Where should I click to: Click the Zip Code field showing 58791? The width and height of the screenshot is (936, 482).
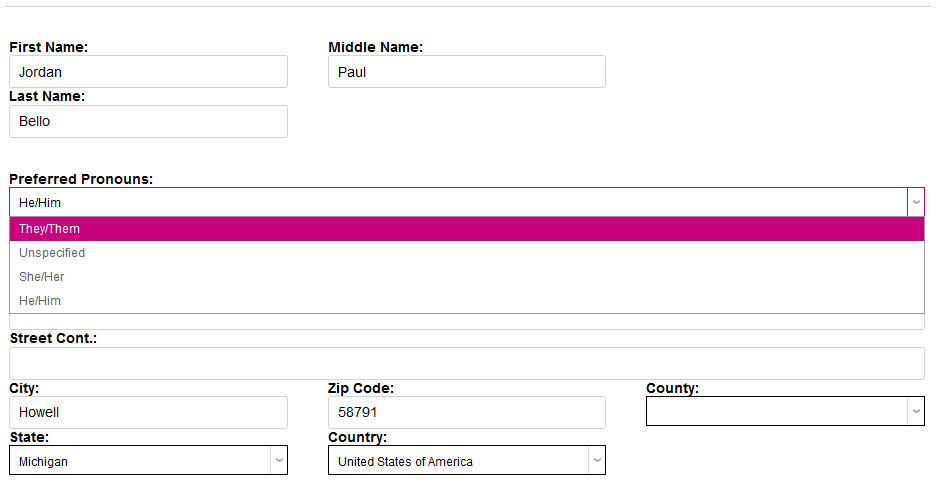click(x=466, y=412)
